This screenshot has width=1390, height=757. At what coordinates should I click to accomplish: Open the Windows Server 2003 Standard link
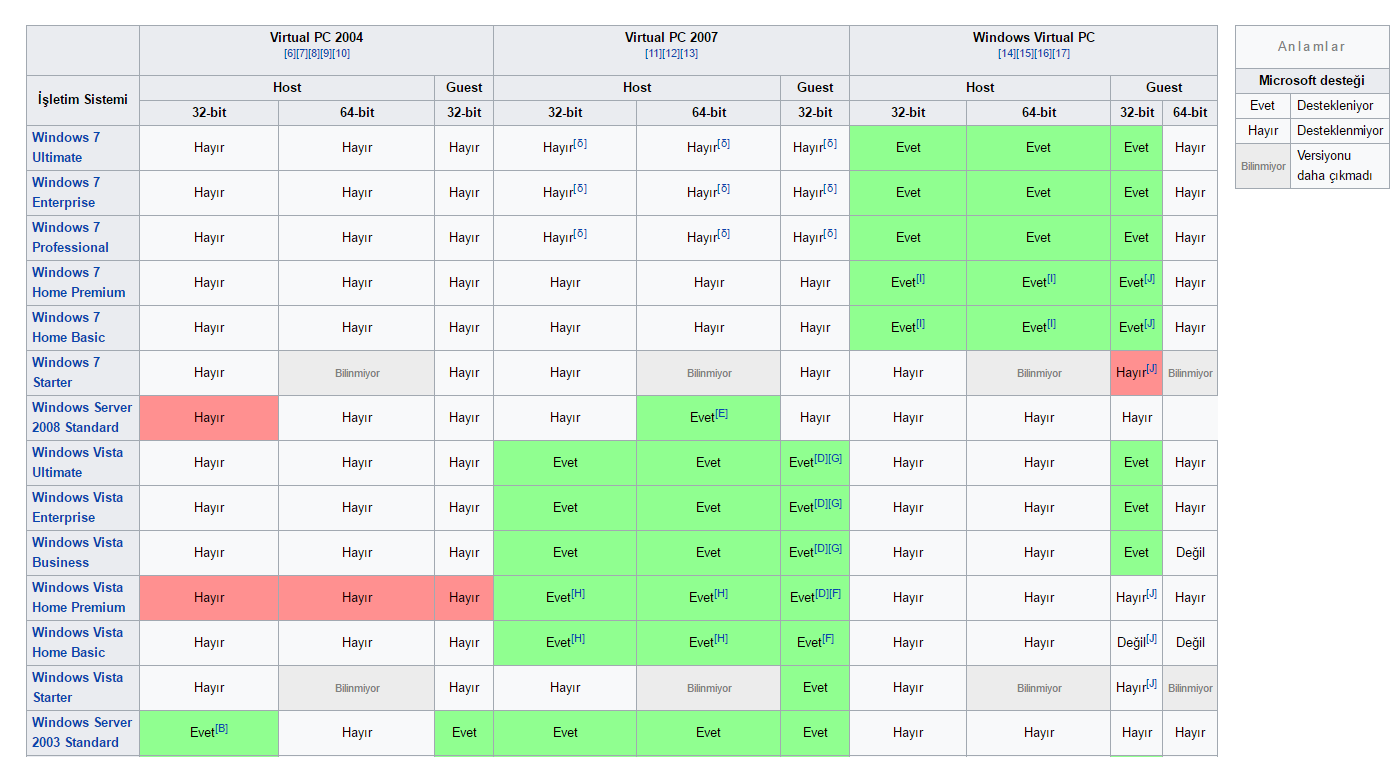click(82, 732)
